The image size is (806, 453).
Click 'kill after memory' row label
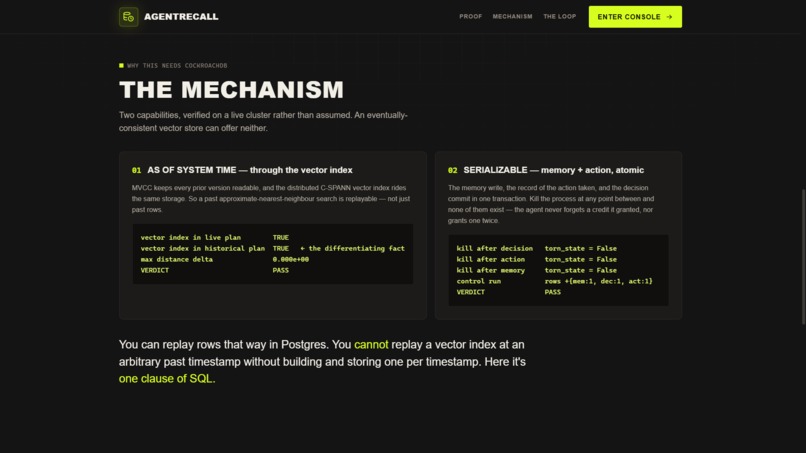click(490, 270)
